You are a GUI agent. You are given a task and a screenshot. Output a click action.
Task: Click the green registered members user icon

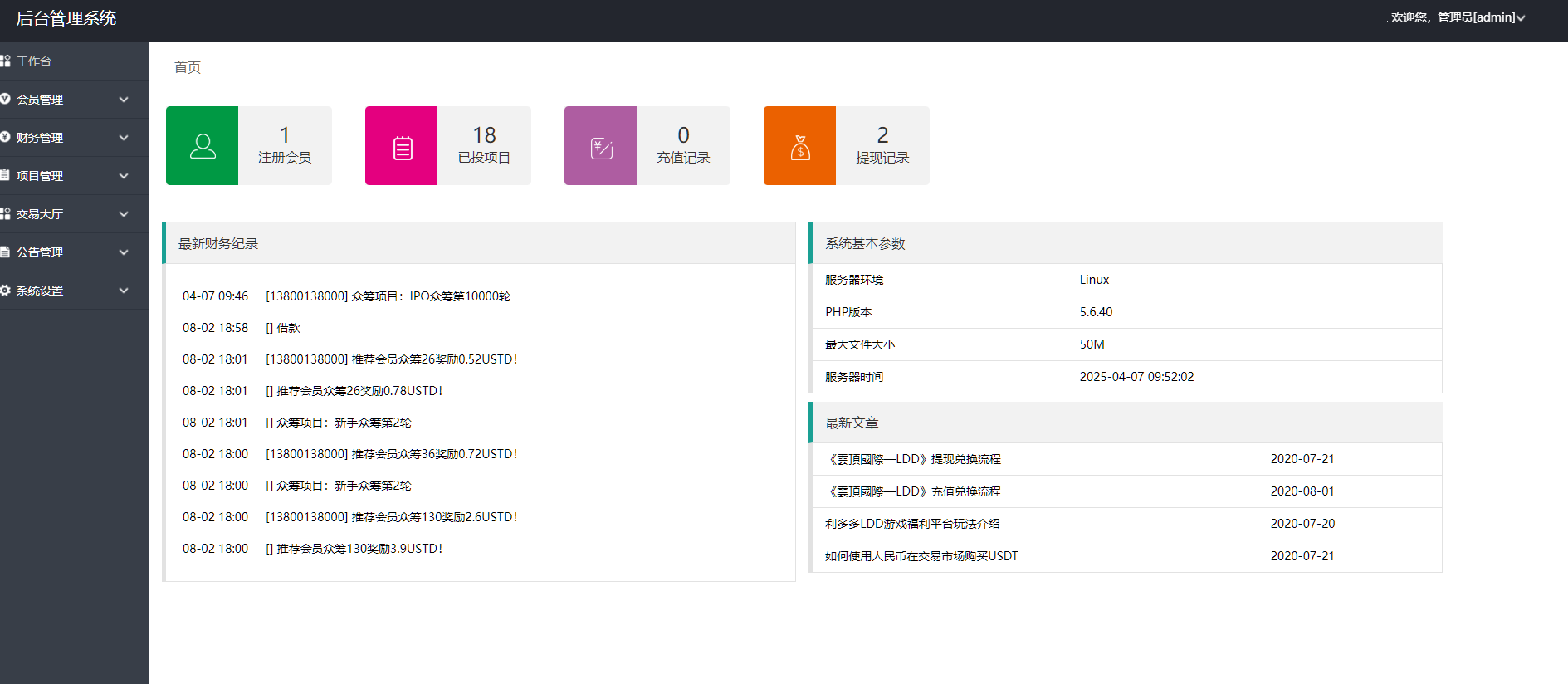(203, 146)
